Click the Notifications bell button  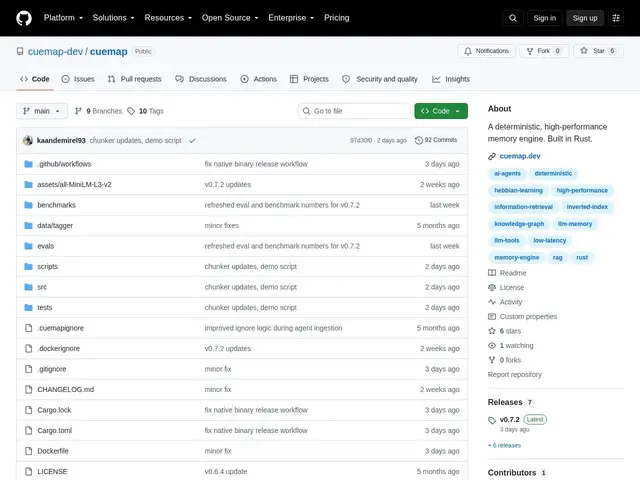point(486,51)
